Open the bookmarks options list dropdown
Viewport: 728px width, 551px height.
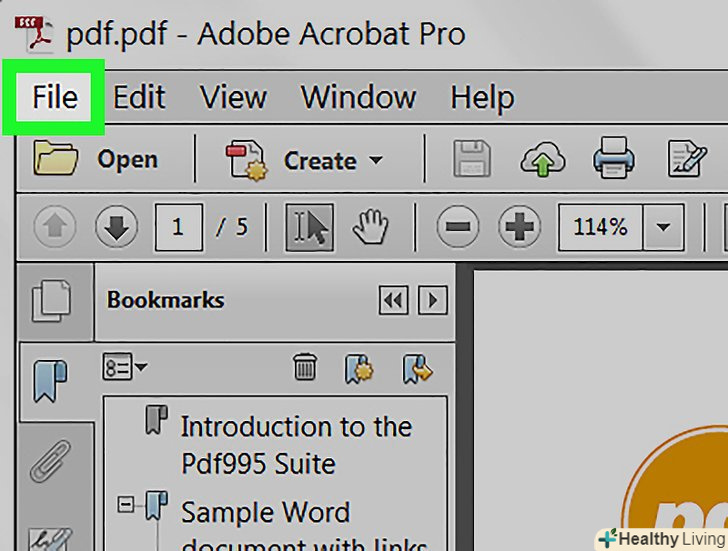tap(124, 367)
